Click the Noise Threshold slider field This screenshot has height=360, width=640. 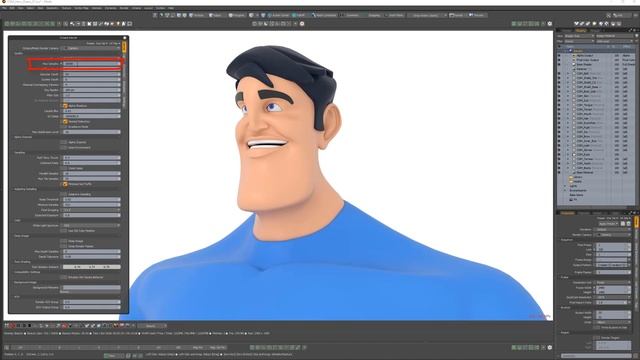pyautogui.click(x=91, y=200)
